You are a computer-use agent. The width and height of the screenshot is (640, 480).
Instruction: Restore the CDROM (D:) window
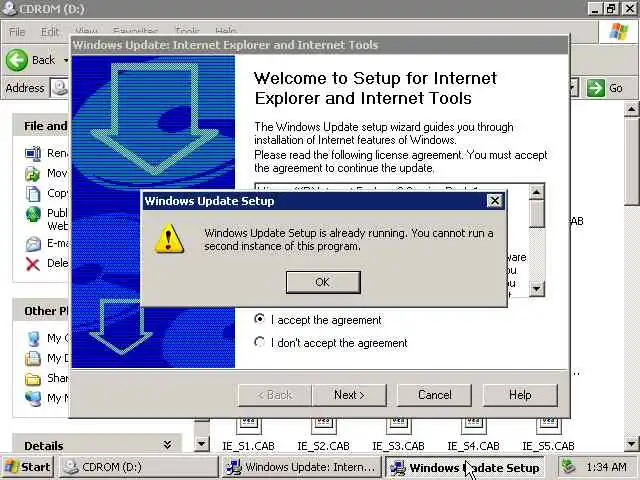[x=611, y=8]
